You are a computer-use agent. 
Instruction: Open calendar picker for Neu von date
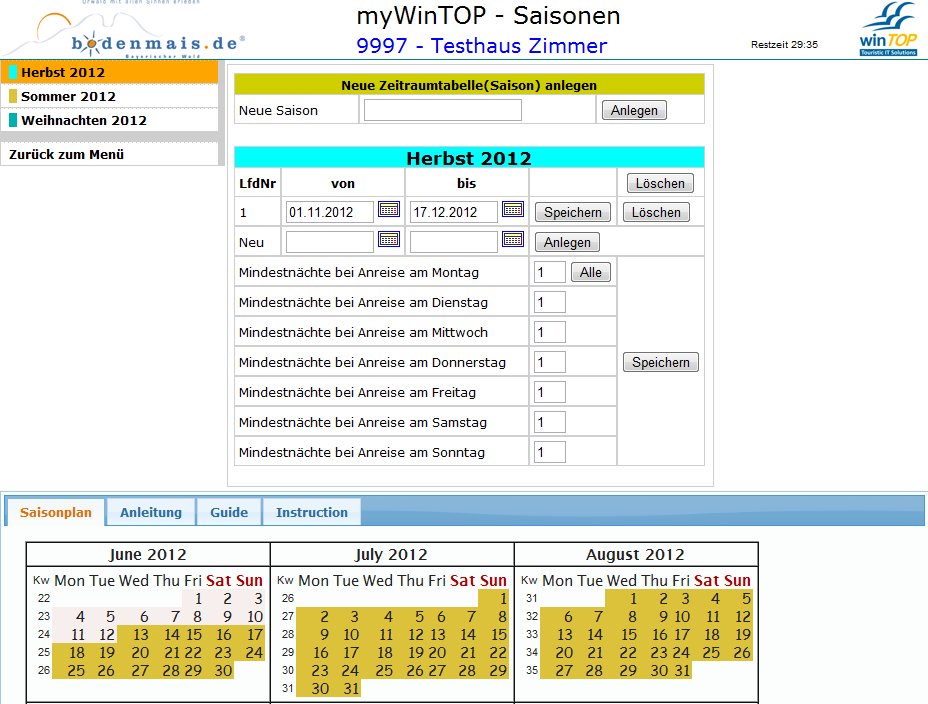click(x=389, y=240)
